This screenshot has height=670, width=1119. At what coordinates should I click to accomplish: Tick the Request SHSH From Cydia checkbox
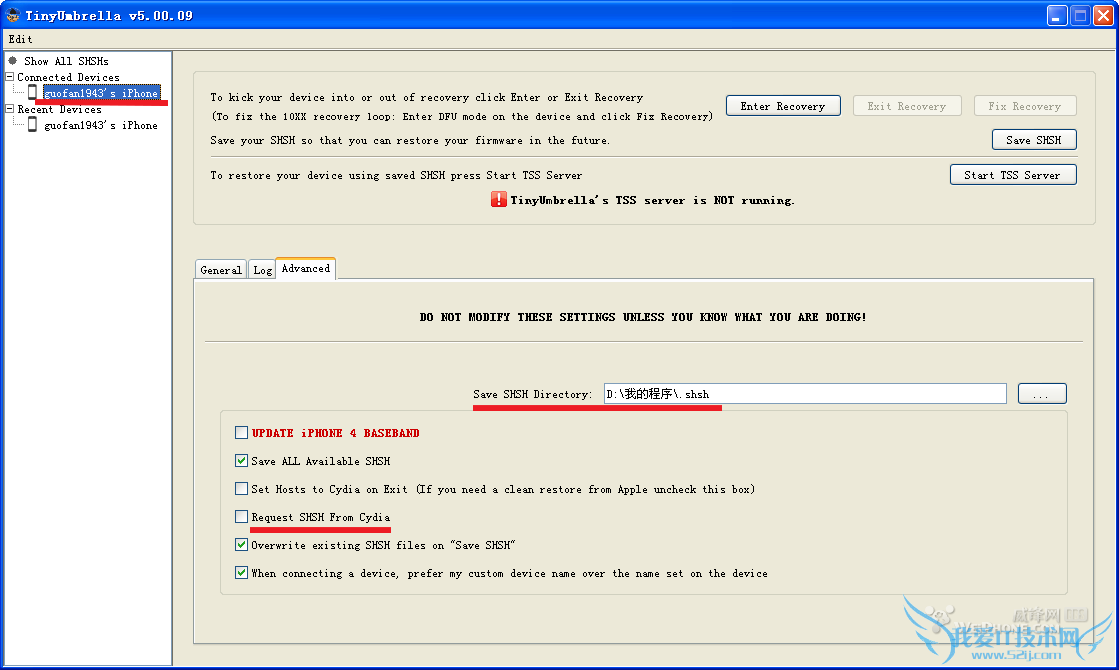241,516
